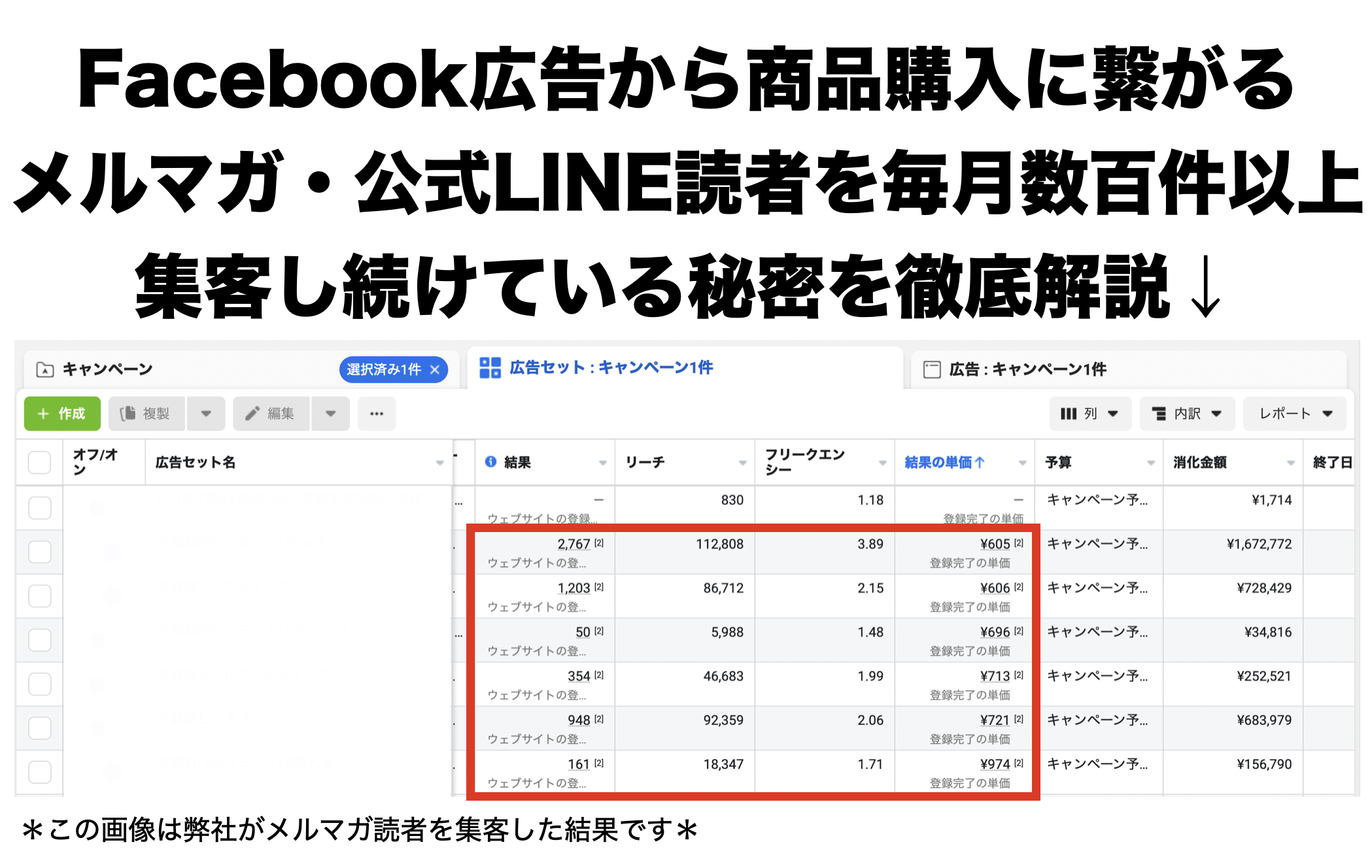Switch to the キャンペーン tab
This screenshot has height=868, width=1372.
coord(108,370)
